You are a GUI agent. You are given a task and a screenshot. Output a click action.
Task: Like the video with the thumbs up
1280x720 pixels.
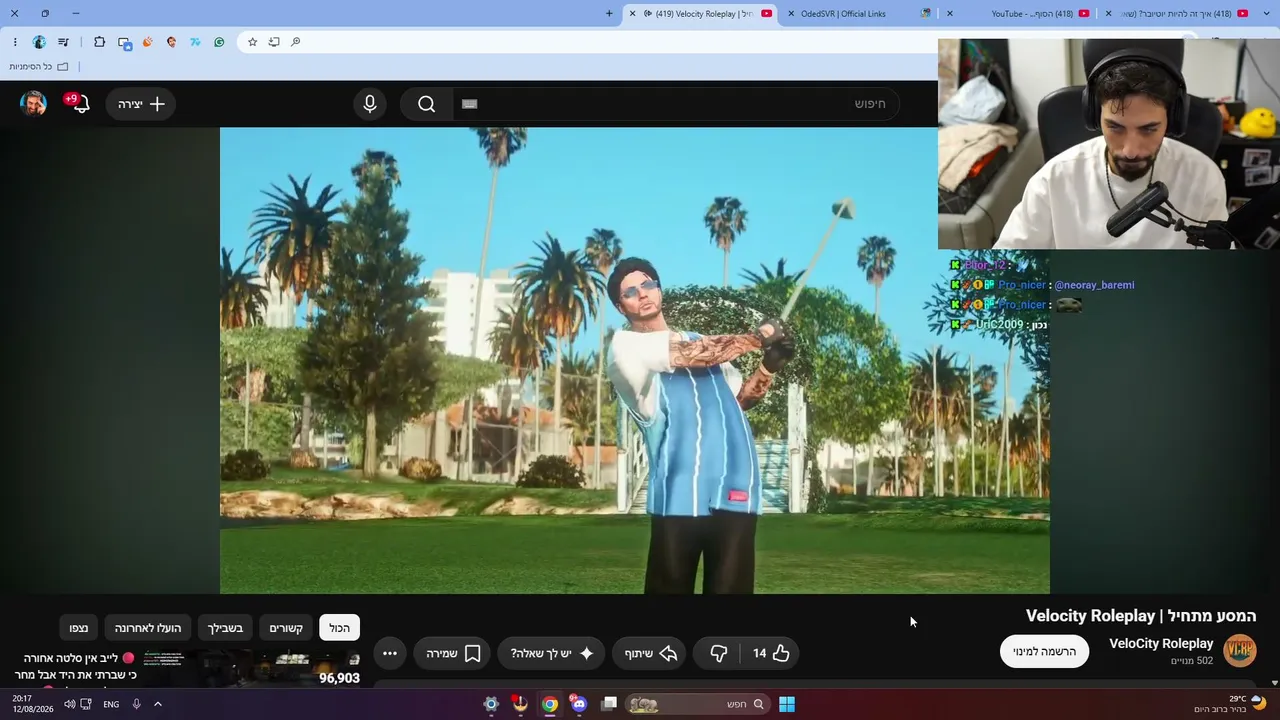pyautogui.click(x=772, y=653)
